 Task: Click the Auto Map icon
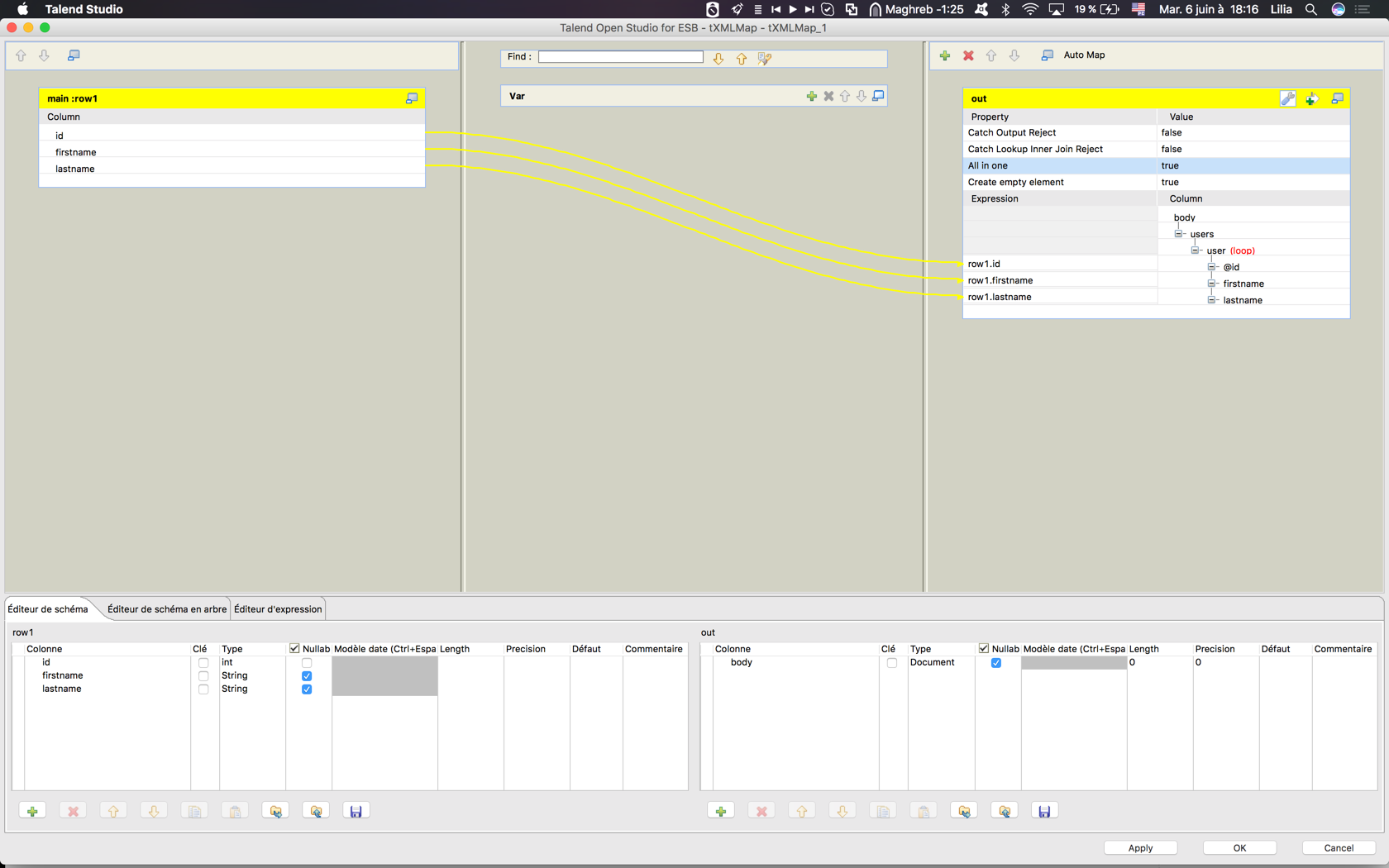(x=1048, y=55)
